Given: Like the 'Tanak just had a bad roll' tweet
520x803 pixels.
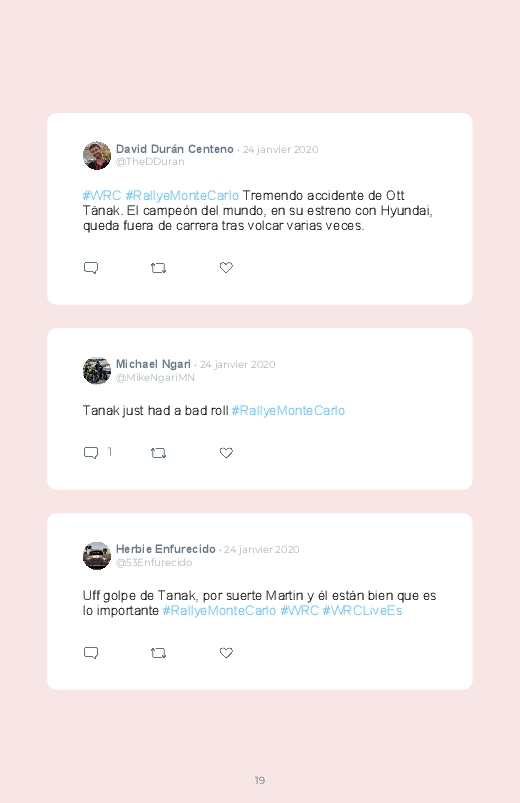Looking at the screenshot, I should click(x=226, y=453).
